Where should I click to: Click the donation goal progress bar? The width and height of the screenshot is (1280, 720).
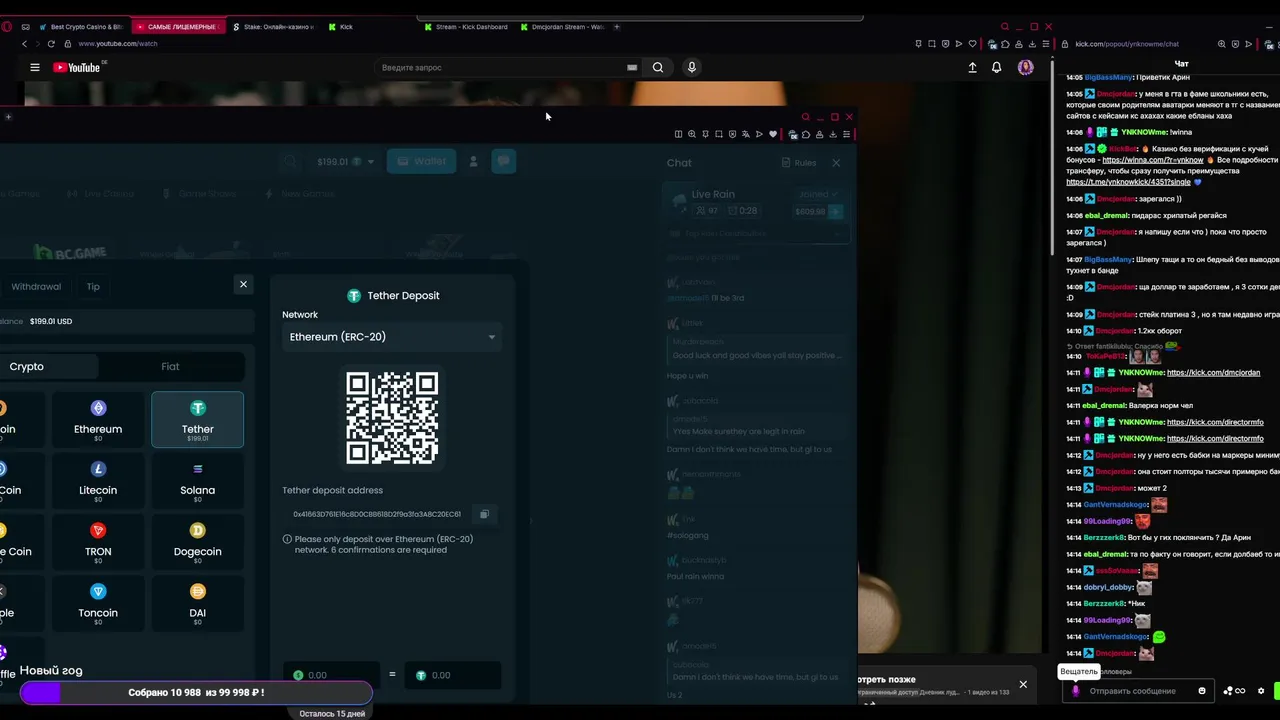tap(196, 692)
